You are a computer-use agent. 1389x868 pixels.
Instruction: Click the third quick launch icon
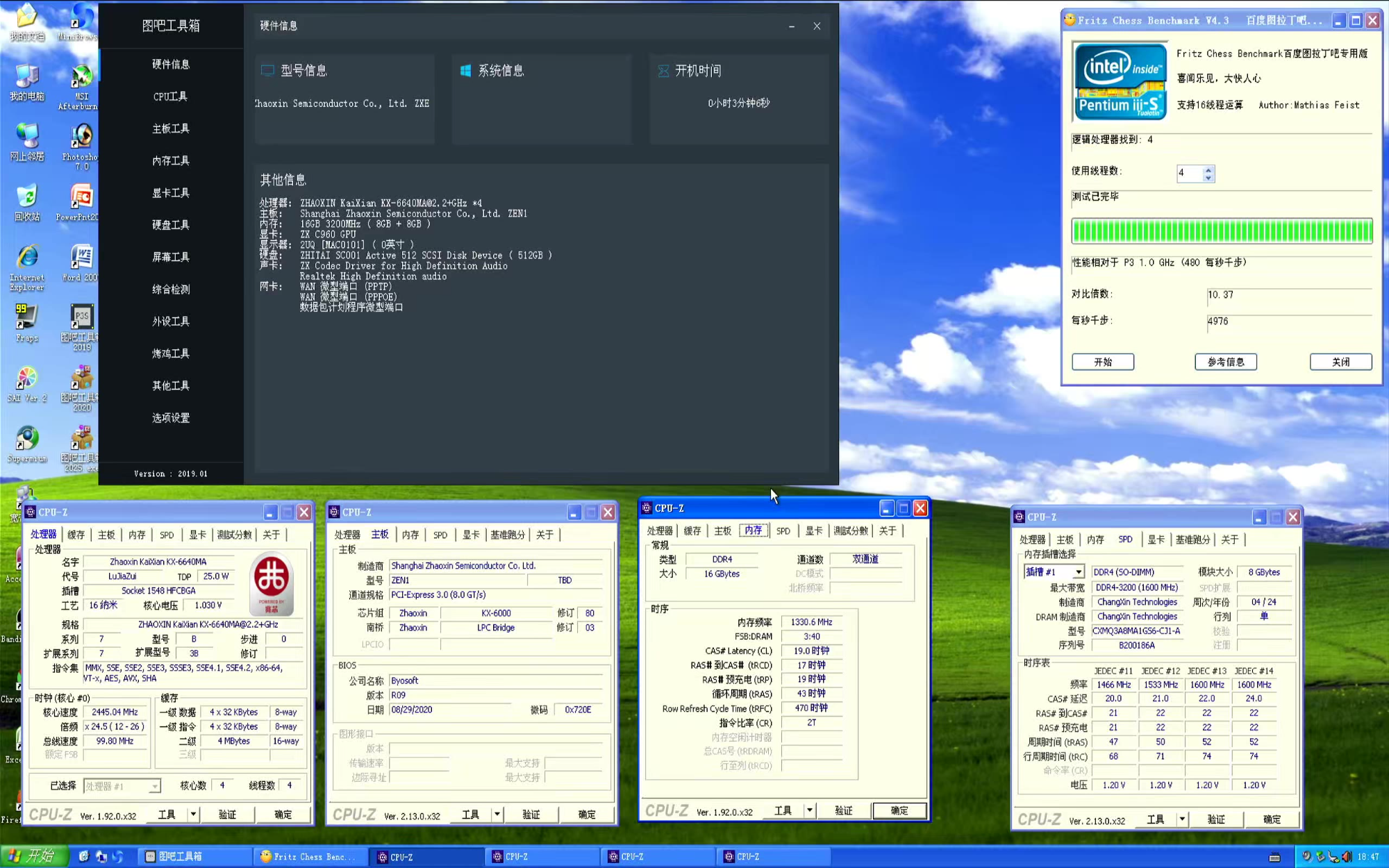[x=117, y=856]
